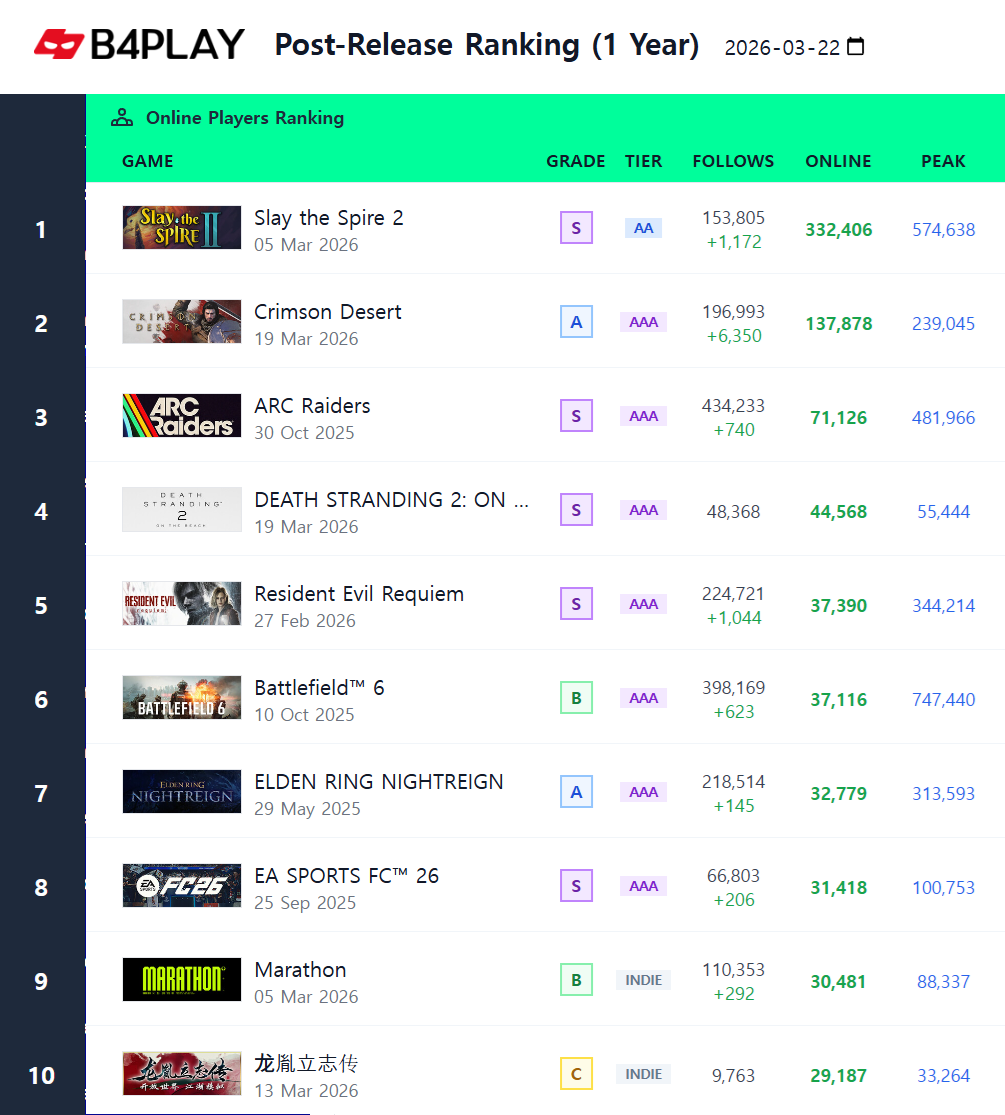This screenshot has height=1115, width=1005.
Task: Open the 龙胤立志传 title link
Action: (306, 1063)
